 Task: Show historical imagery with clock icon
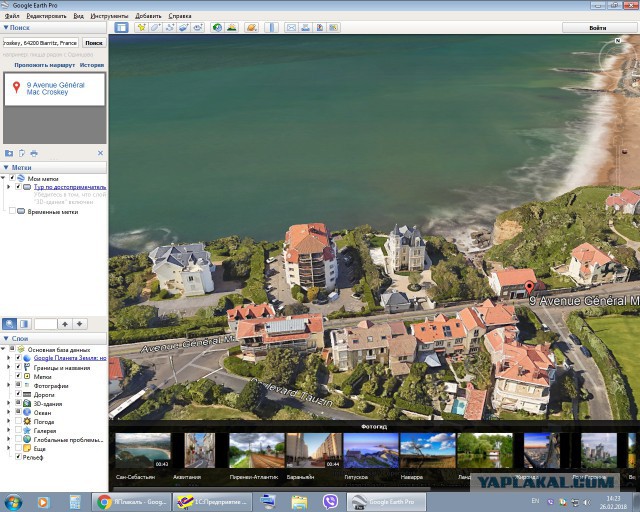coord(217,27)
